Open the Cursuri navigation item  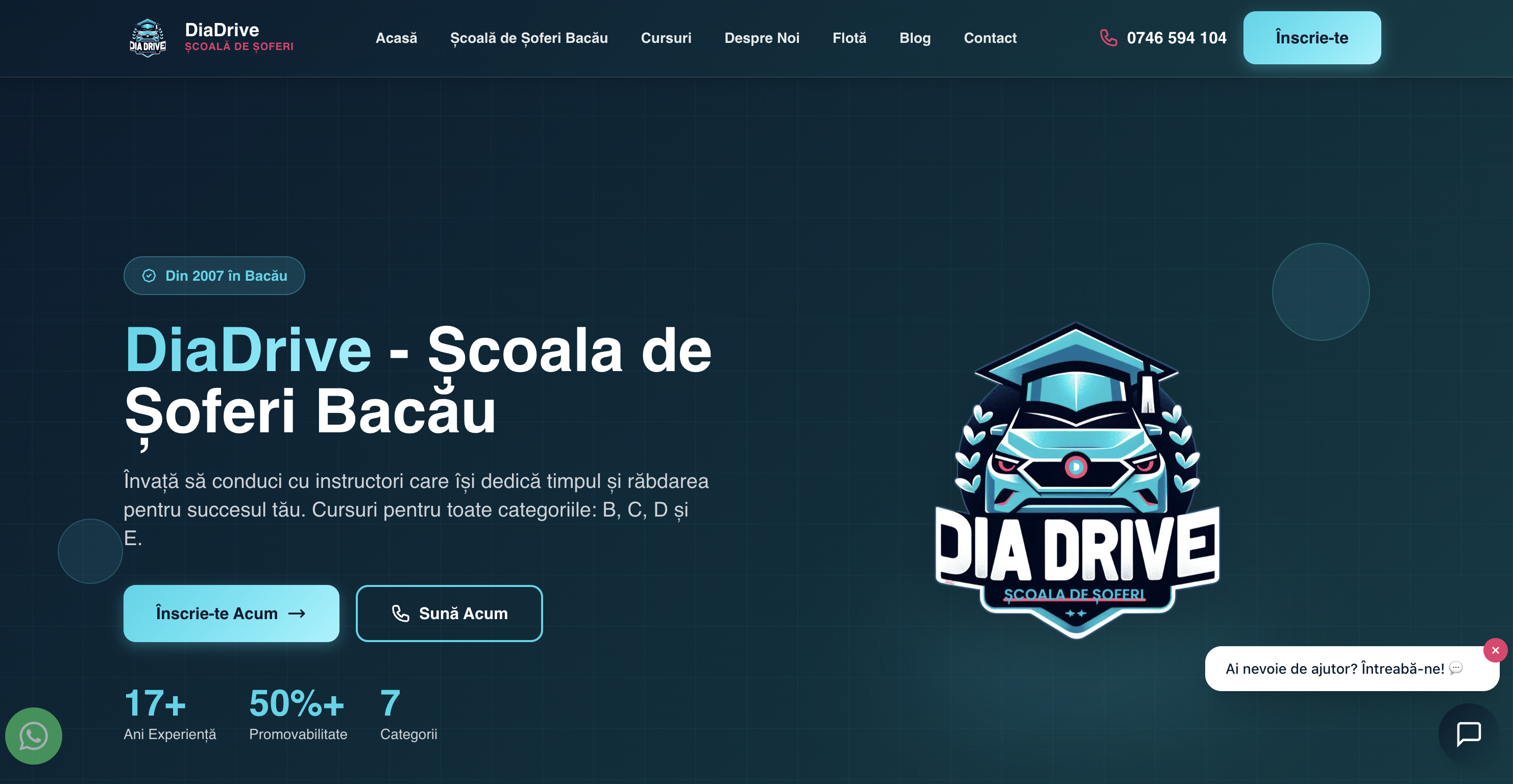(x=666, y=38)
